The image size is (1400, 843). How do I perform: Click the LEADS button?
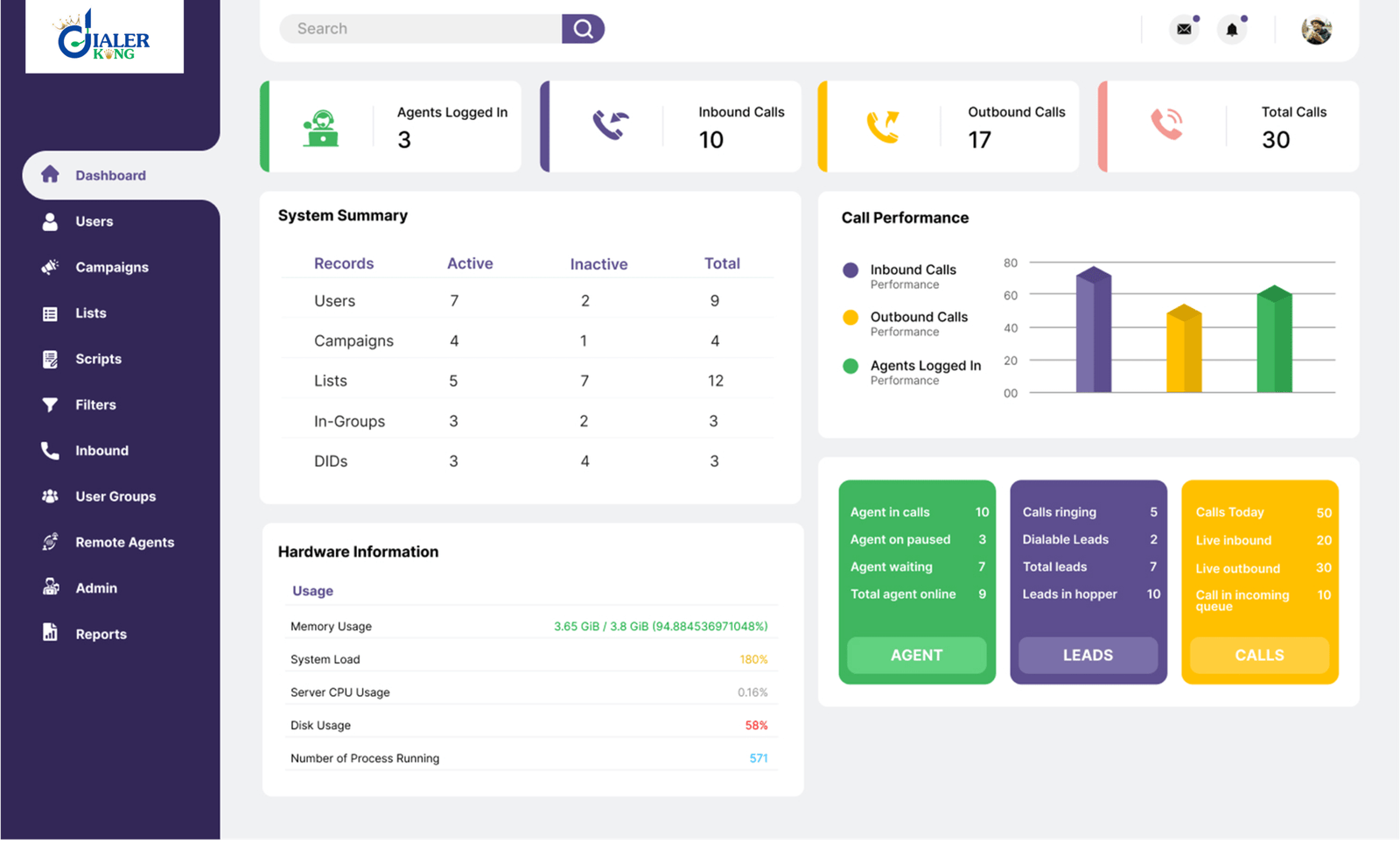coord(1088,655)
